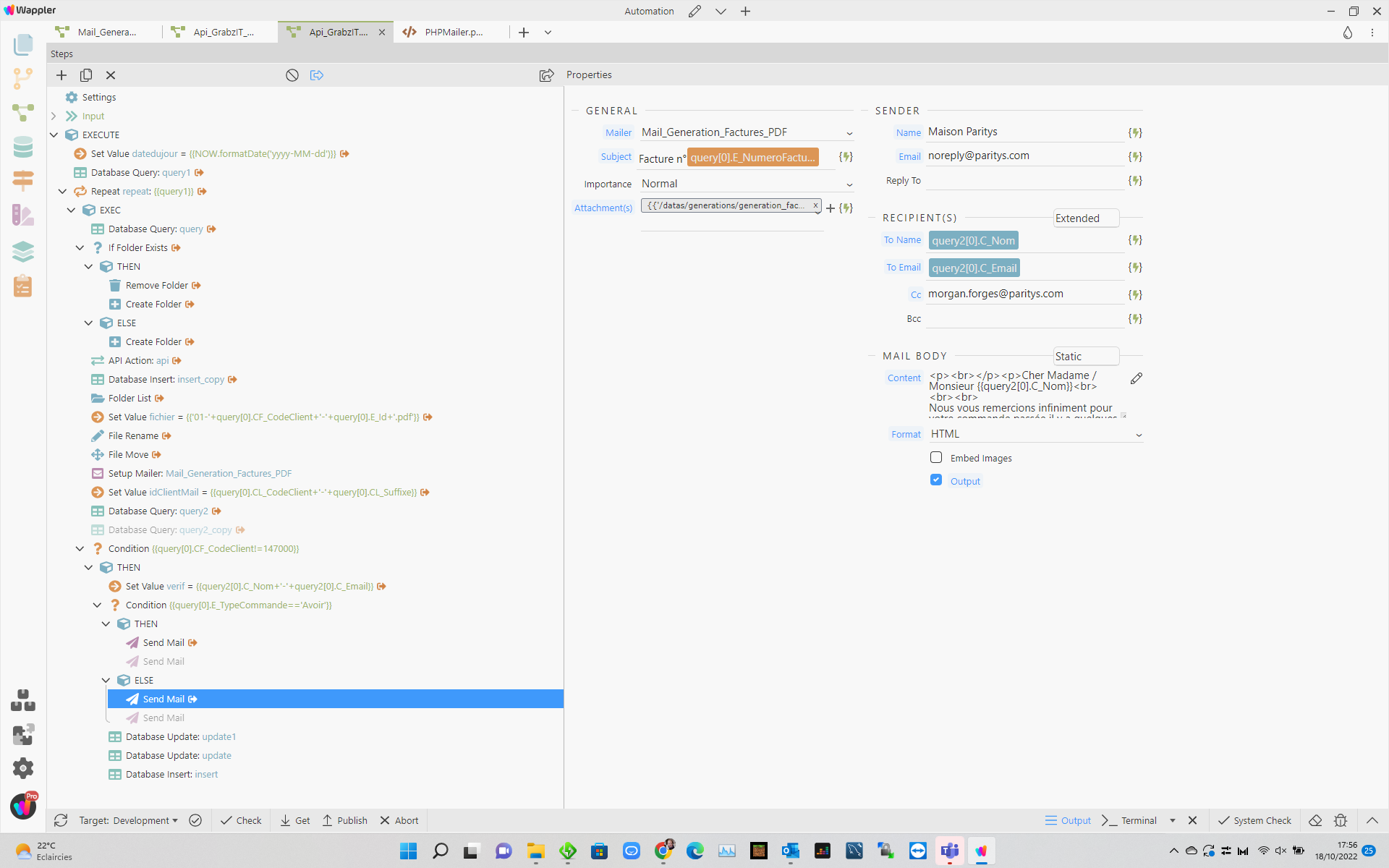The width and height of the screenshot is (1389, 868).
Task: Open the Database Manager sidebar icon
Action: coord(23,147)
